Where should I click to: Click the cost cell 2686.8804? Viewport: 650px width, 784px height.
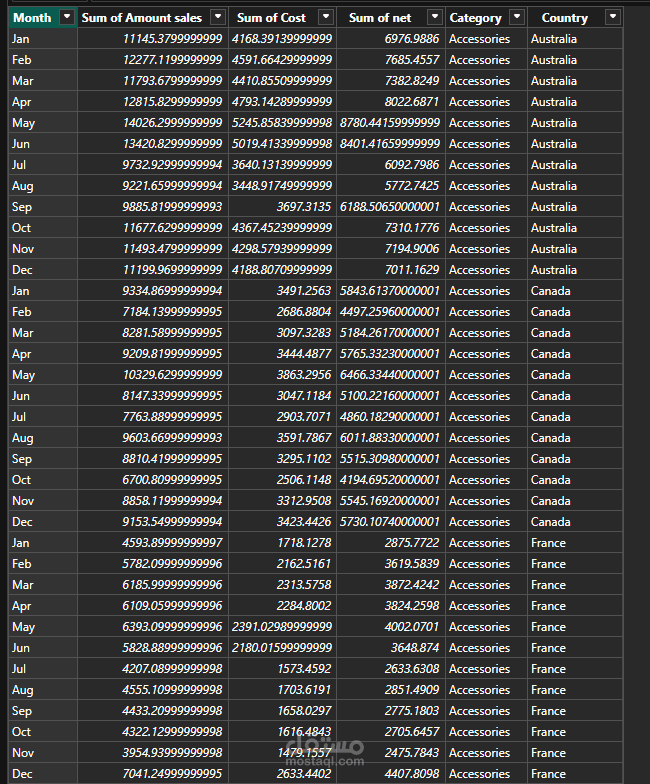pos(282,312)
